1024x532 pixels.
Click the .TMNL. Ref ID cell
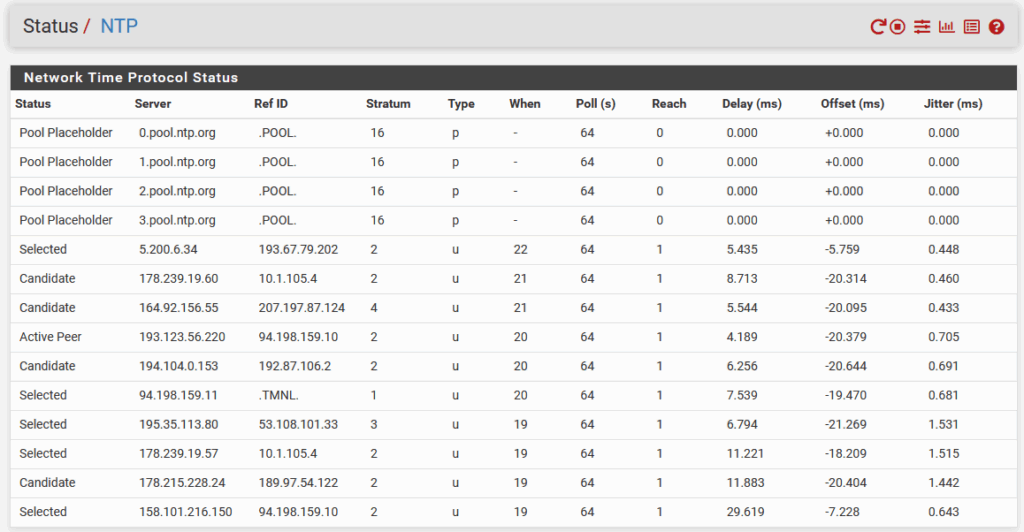(280, 395)
